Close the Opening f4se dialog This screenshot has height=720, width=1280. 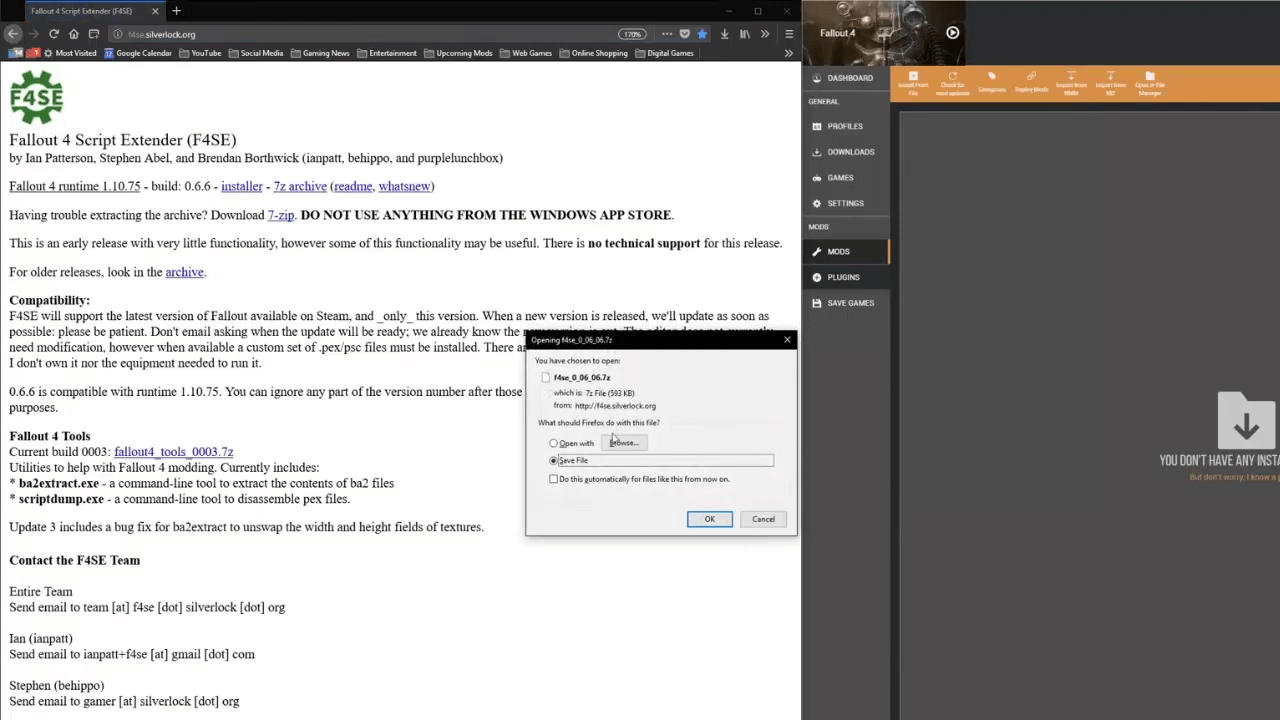click(x=787, y=340)
